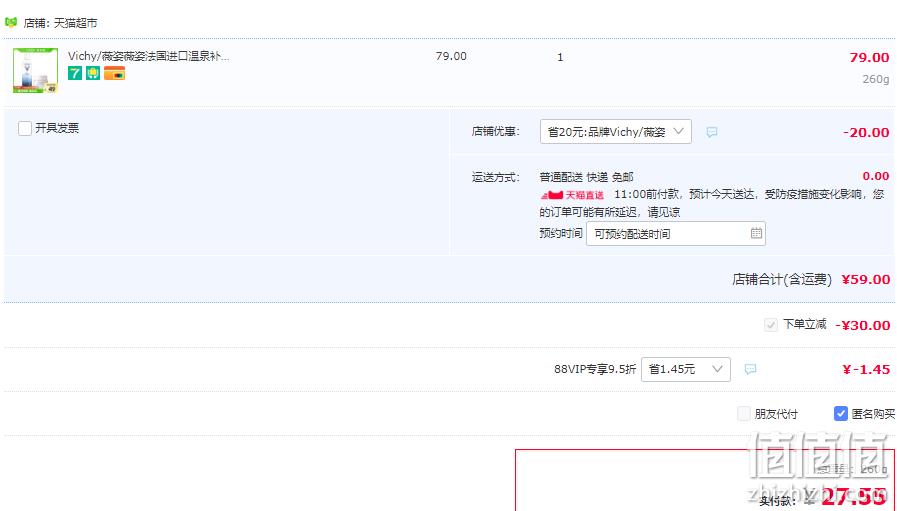Click the 店铺合计 total ¥59.00 amount

click(866, 279)
